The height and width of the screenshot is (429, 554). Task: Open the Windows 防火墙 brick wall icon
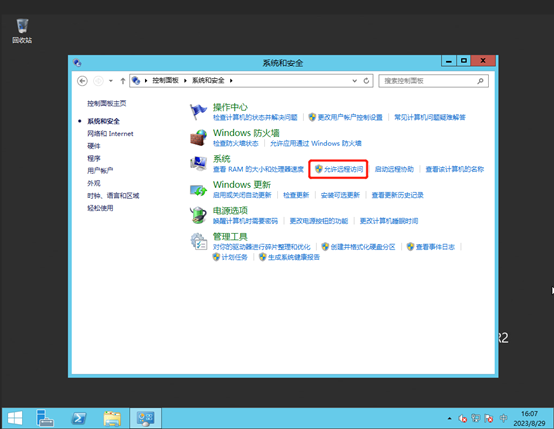pyautogui.click(x=198, y=137)
